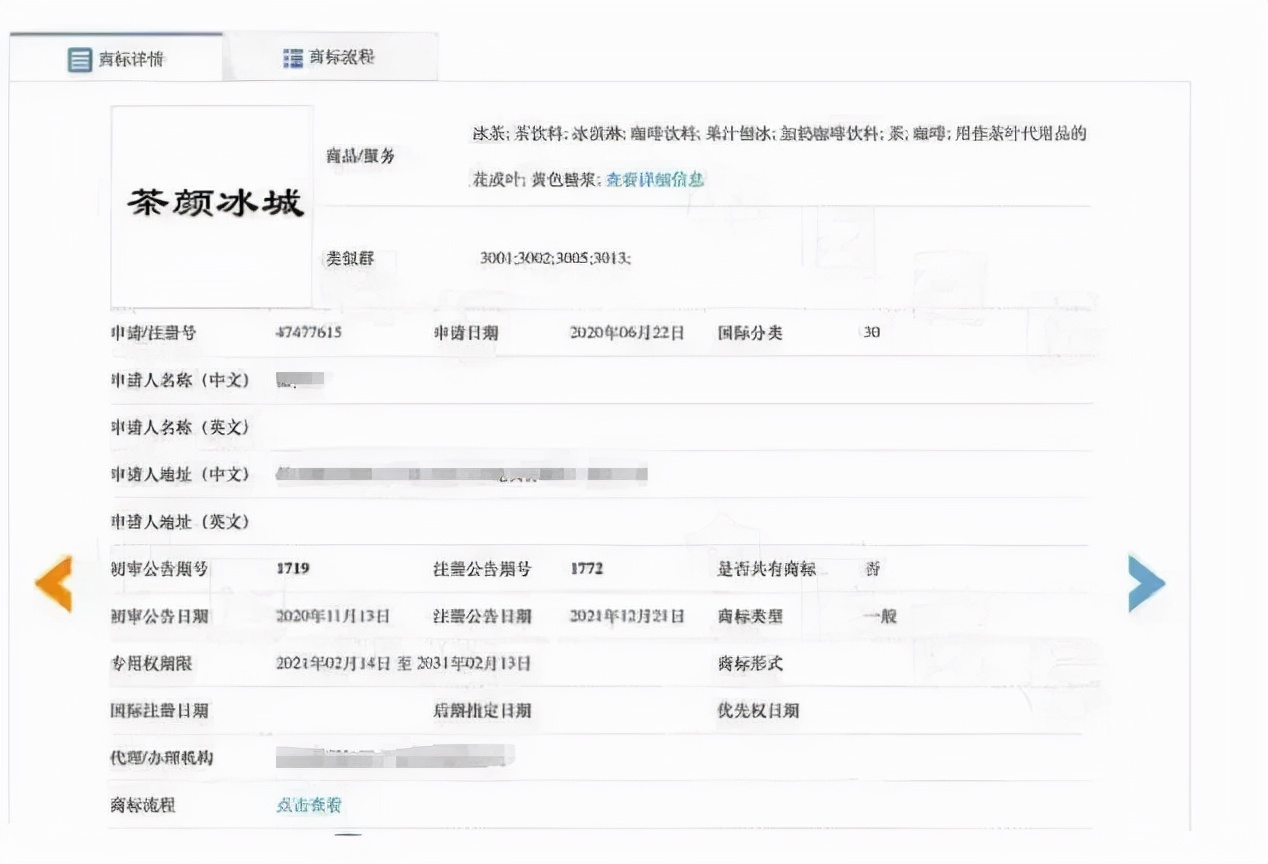Go to next trademark with blue right arrow
The width and height of the screenshot is (1268, 864).
1146,583
